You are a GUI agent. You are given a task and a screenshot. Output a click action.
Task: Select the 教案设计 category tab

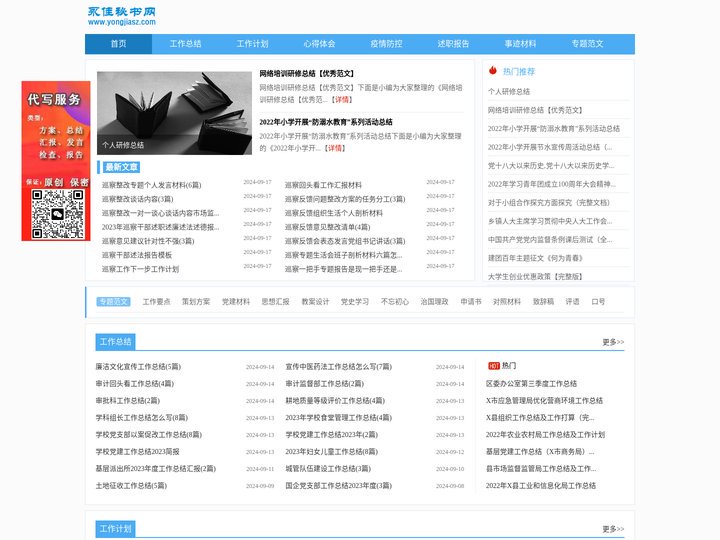(x=315, y=302)
